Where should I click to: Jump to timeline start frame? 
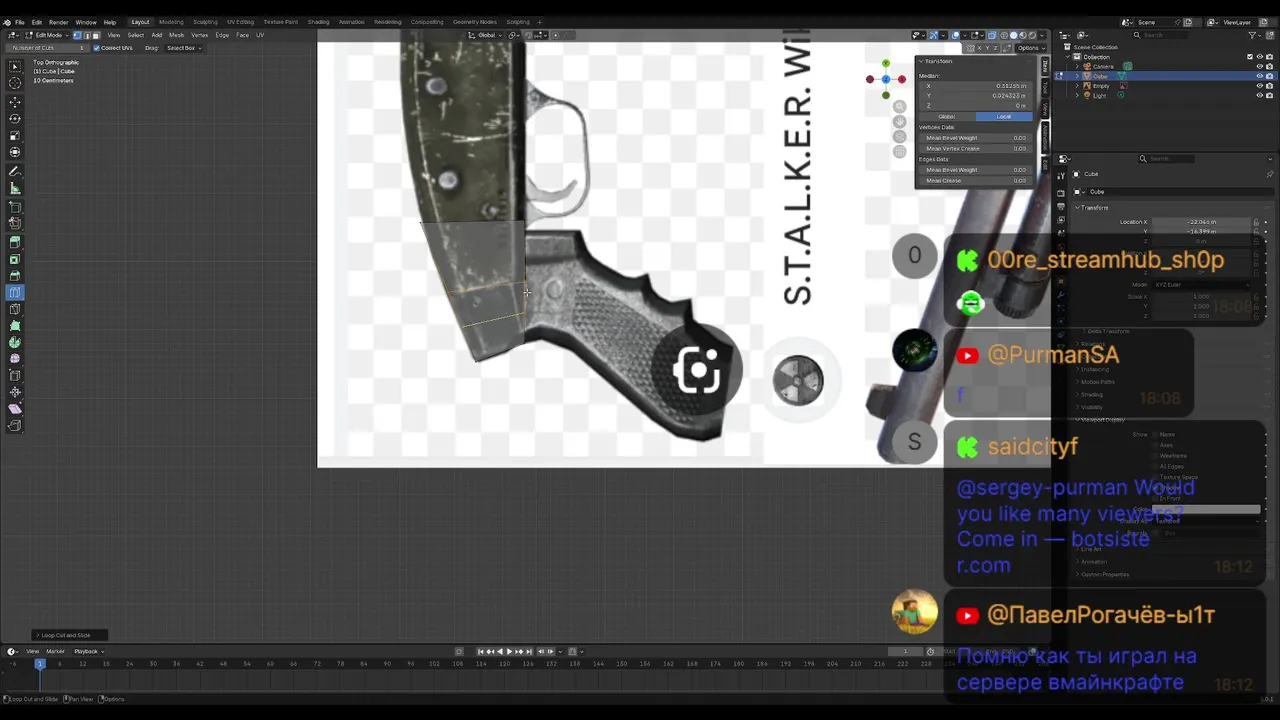(480, 651)
